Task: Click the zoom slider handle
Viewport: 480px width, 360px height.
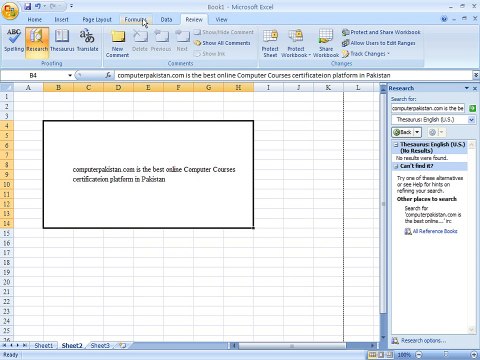Action: coord(446,355)
